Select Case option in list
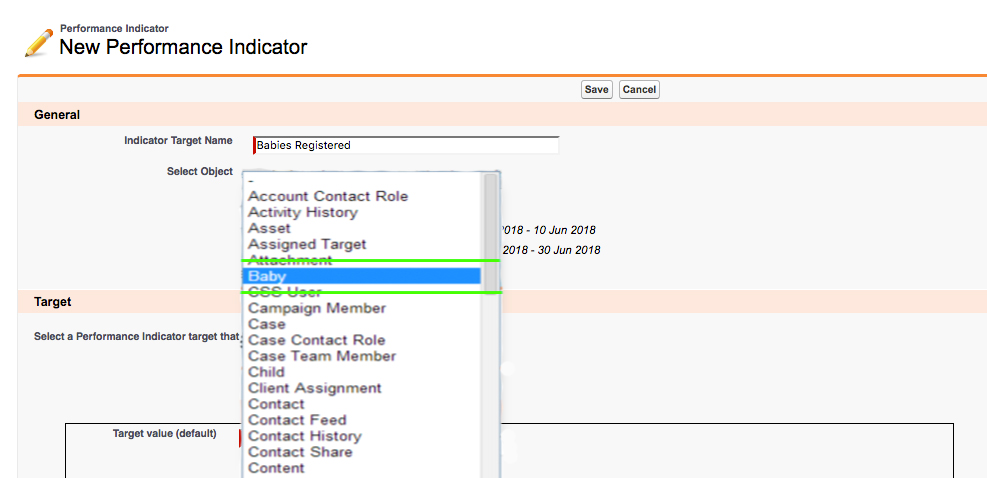987x478 pixels. 267,324
